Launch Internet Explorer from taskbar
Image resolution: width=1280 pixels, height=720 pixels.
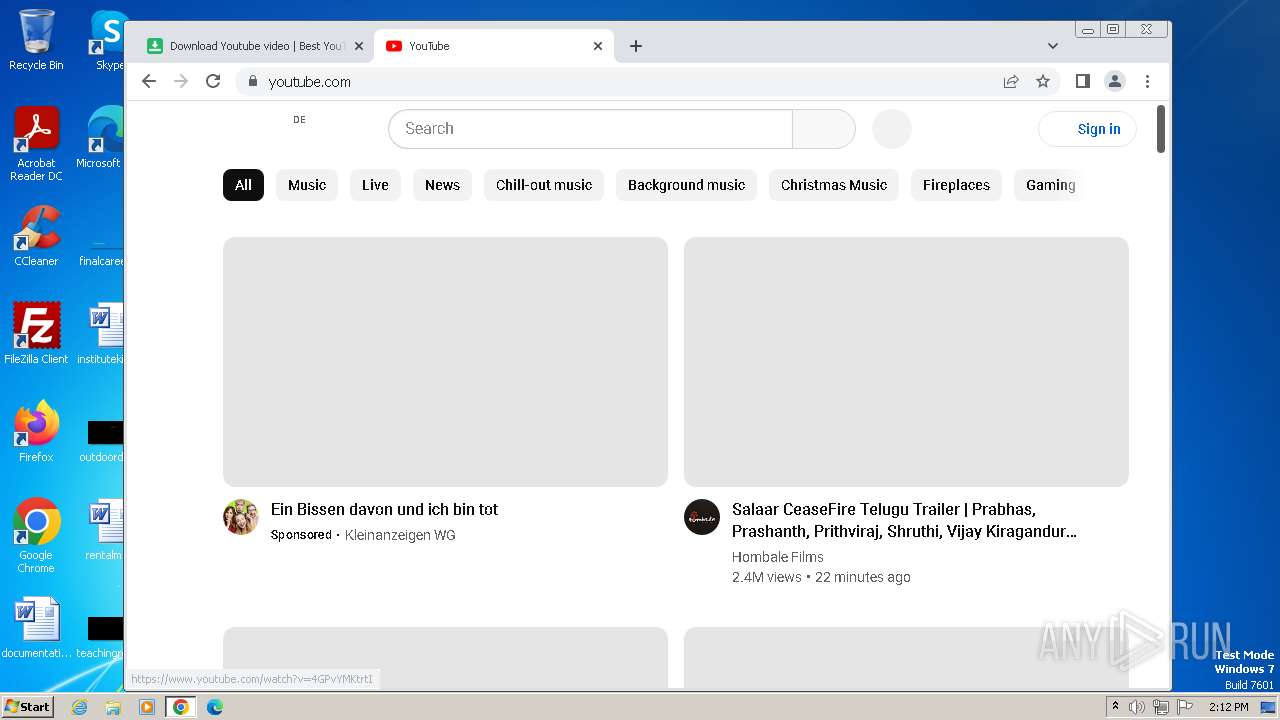pyautogui.click(x=79, y=707)
